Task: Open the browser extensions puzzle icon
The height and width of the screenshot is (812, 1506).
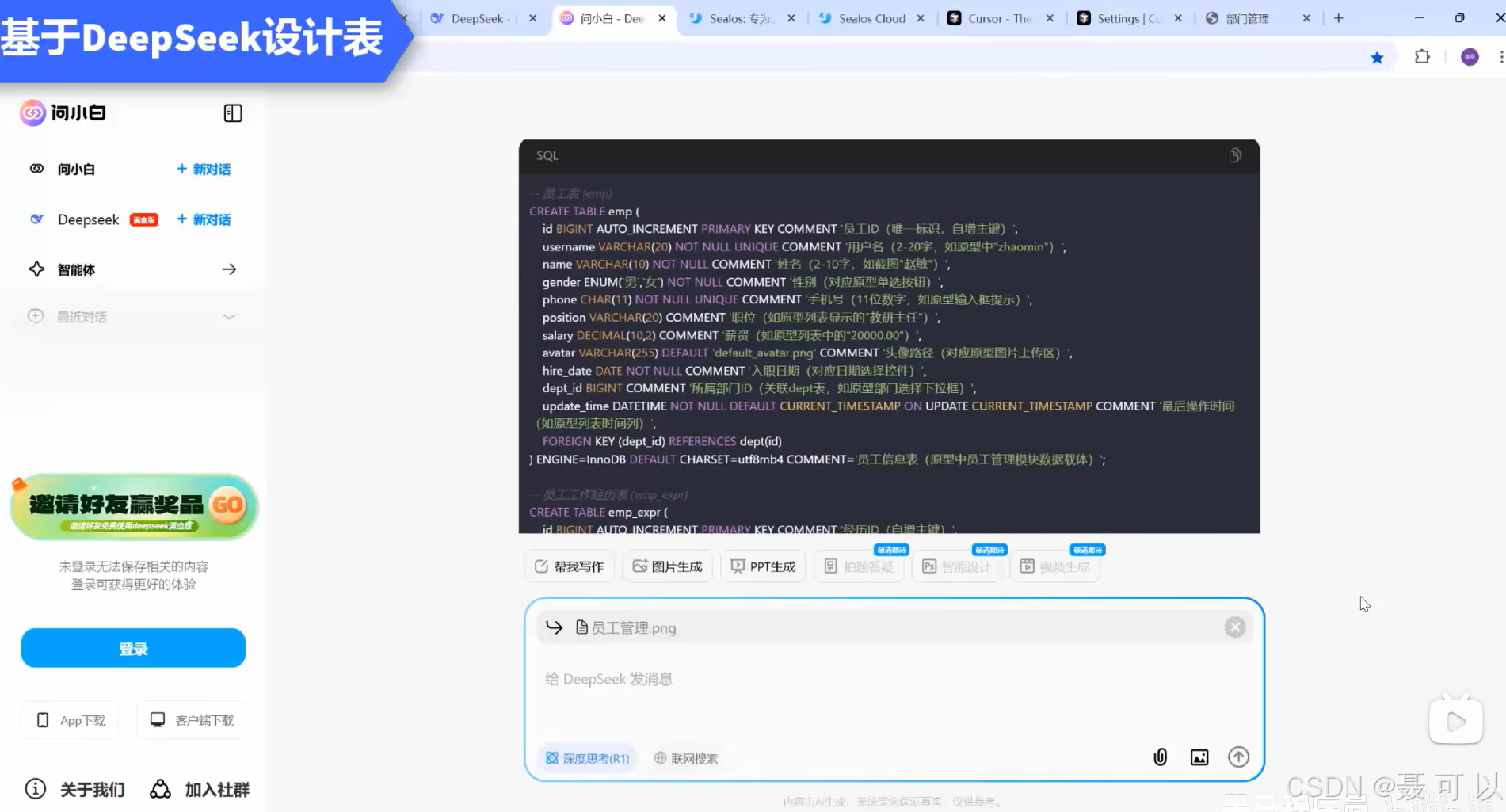Action: 1422,57
